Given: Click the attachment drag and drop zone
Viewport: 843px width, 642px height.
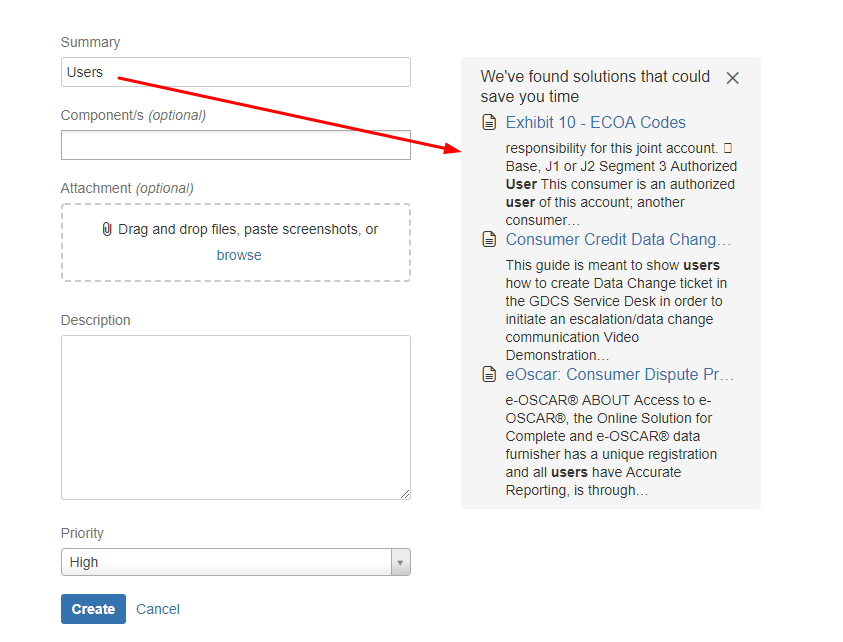Looking at the screenshot, I should click(x=235, y=242).
